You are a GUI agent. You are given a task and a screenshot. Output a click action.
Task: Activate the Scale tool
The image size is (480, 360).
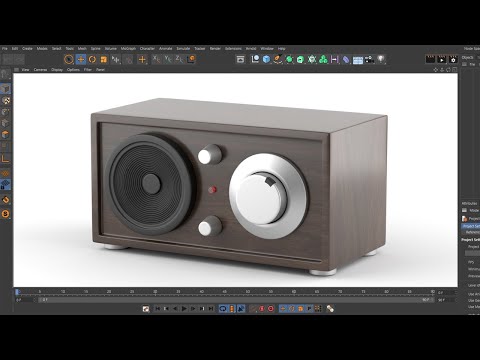(104, 60)
